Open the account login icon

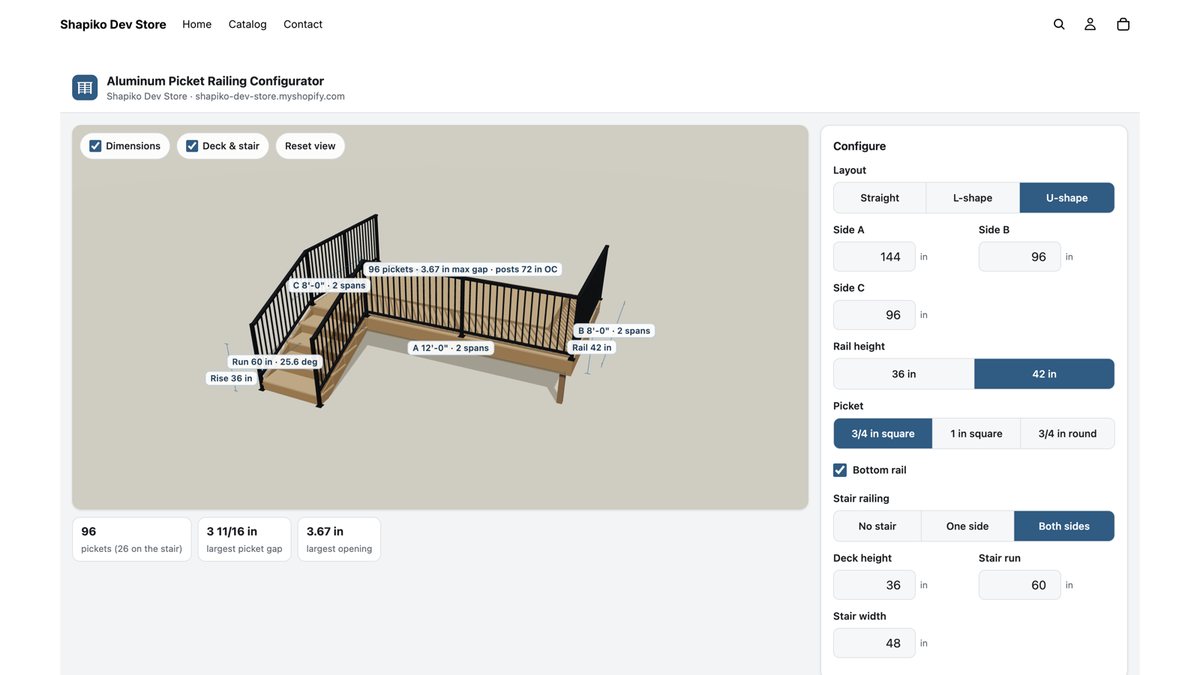click(x=1090, y=24)
